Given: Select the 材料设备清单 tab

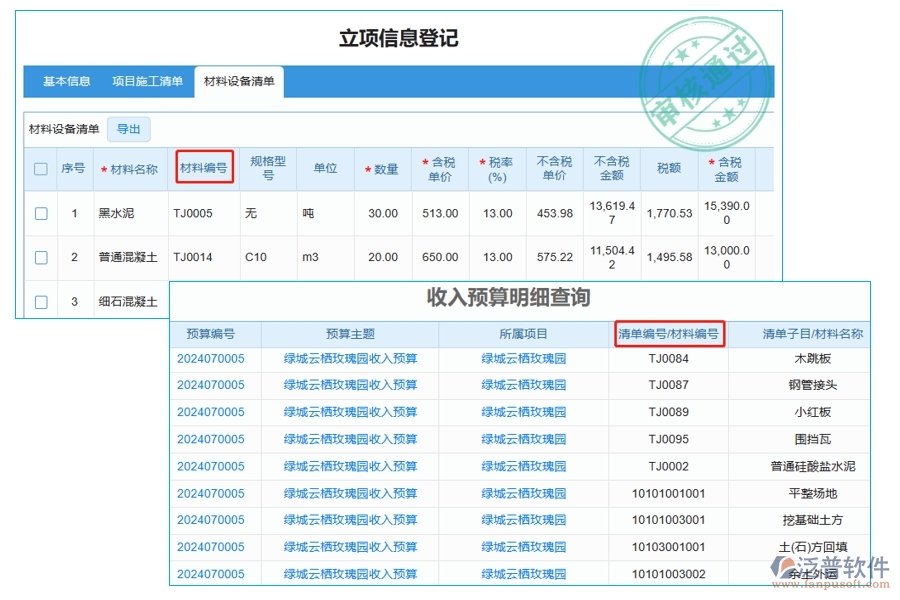Looking at the screenshot, I should tap(238, 81).
